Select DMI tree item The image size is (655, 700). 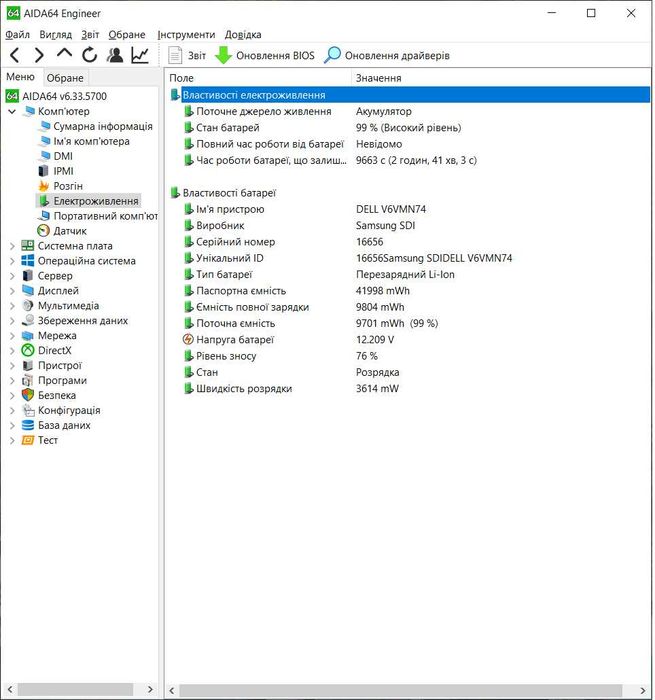click(63, 156)
